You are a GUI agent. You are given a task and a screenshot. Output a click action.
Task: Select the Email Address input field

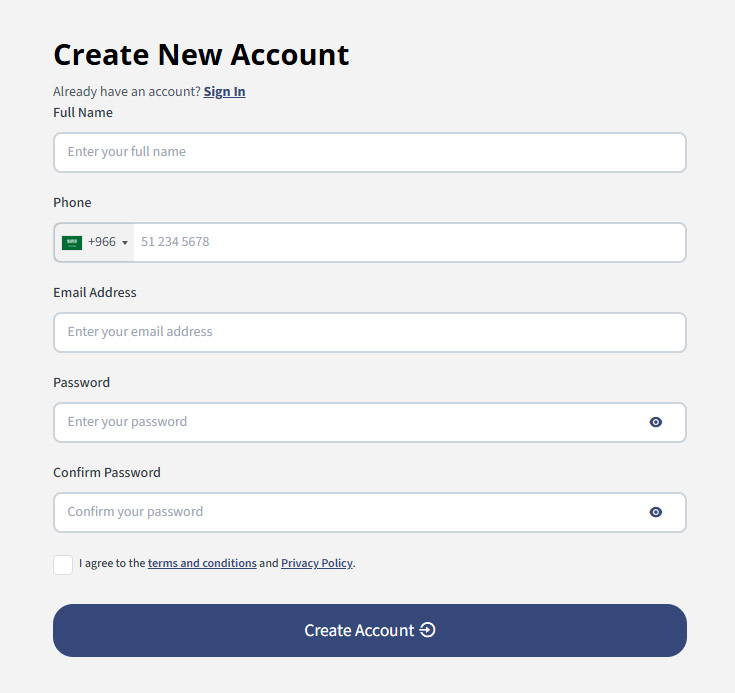point(370,332)
